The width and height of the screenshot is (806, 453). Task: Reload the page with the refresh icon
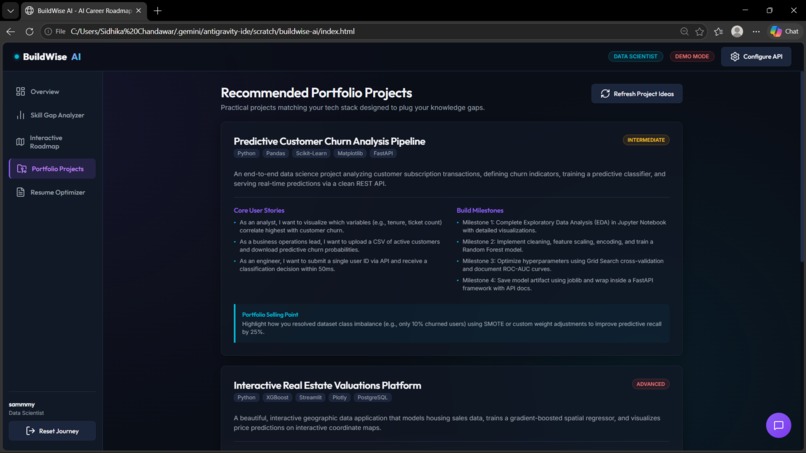[29, 31]
